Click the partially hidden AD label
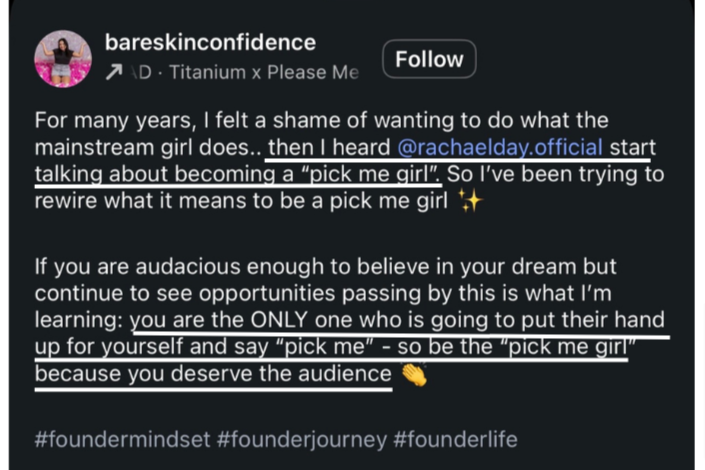Screen dimensions: 705x470 pyautogui.click(x=141, y=72)
